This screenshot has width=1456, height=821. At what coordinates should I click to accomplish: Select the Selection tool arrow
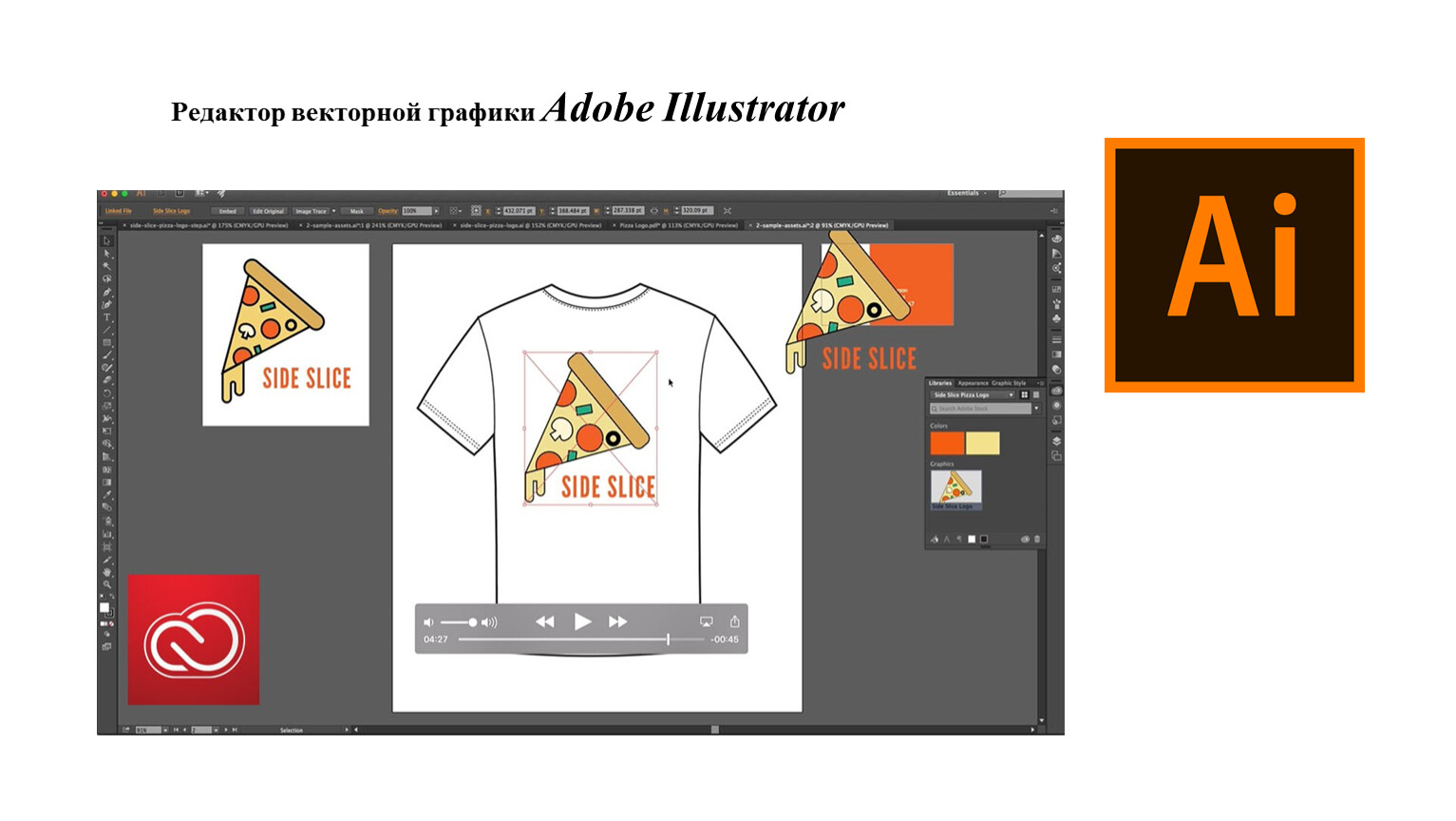[x=106, y=239]
